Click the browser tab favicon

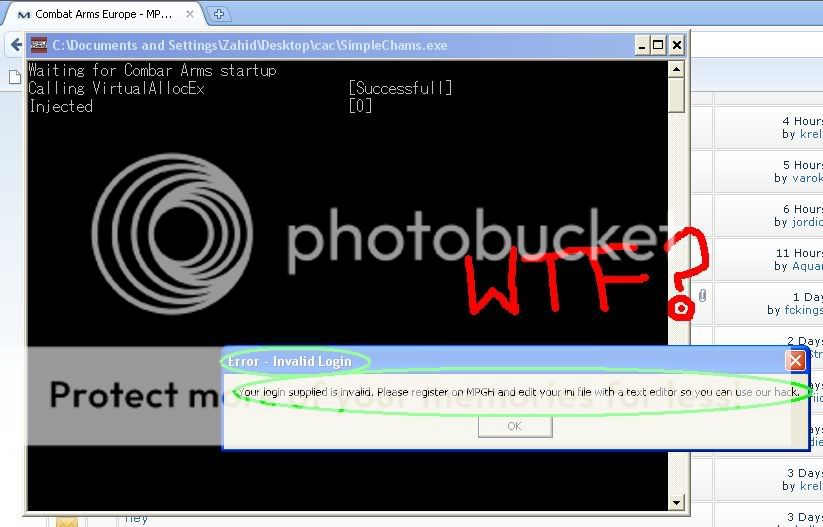pyautogui.click(x=24, y=15)
